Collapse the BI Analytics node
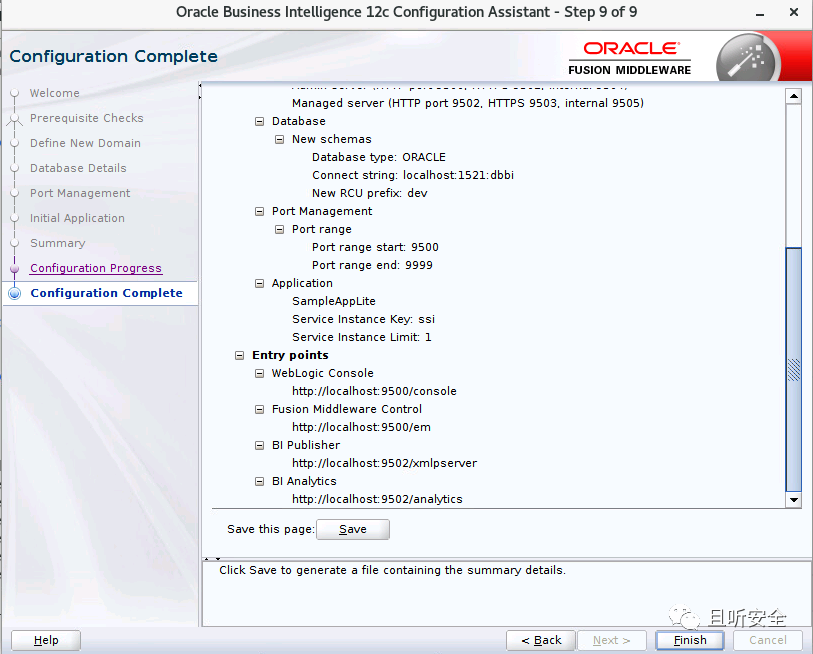Viewport: 813px width, 654px height. tap(259, 481)
